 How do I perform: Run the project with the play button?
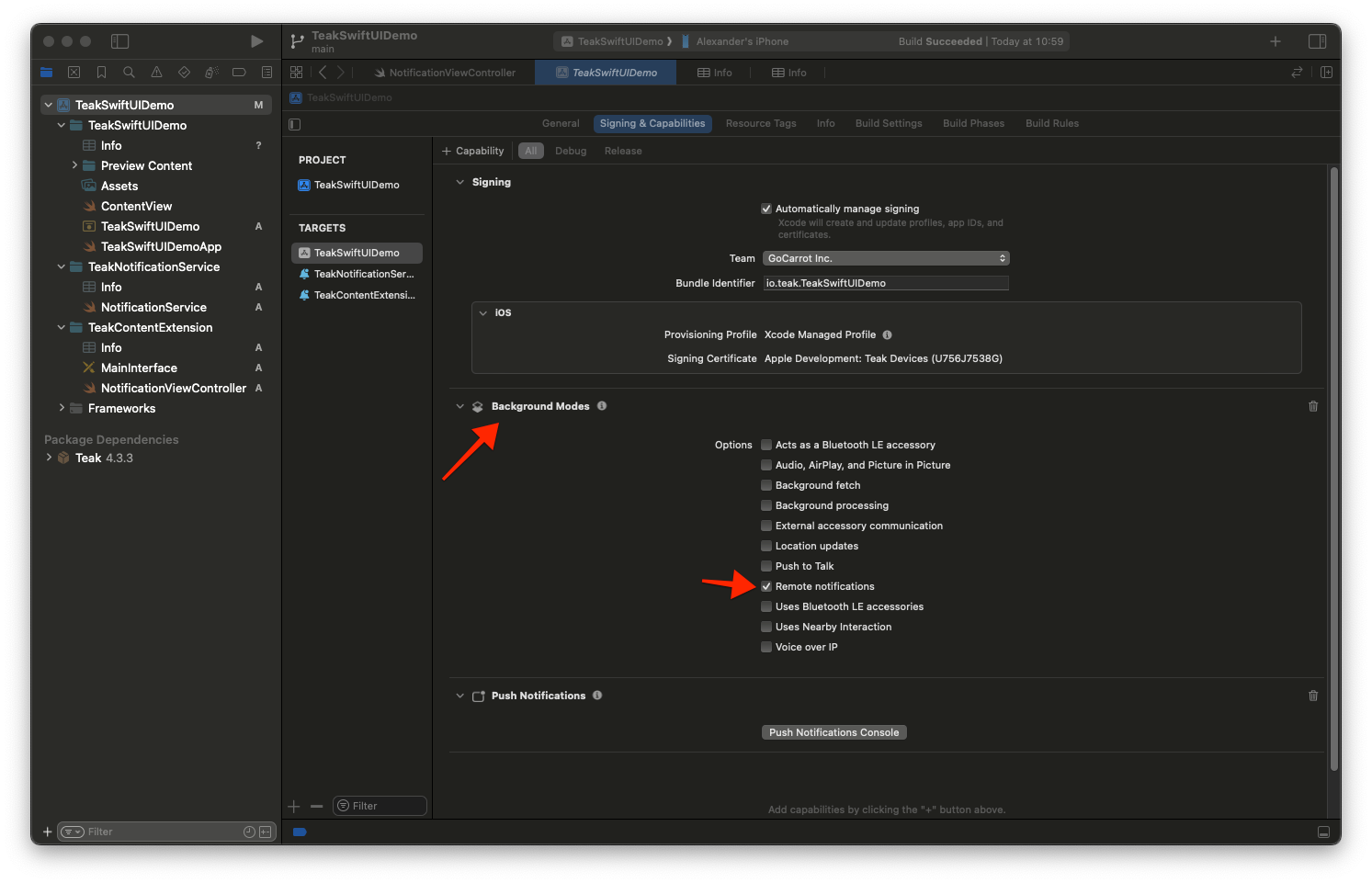pyautogui.click(x=256, y=41)
